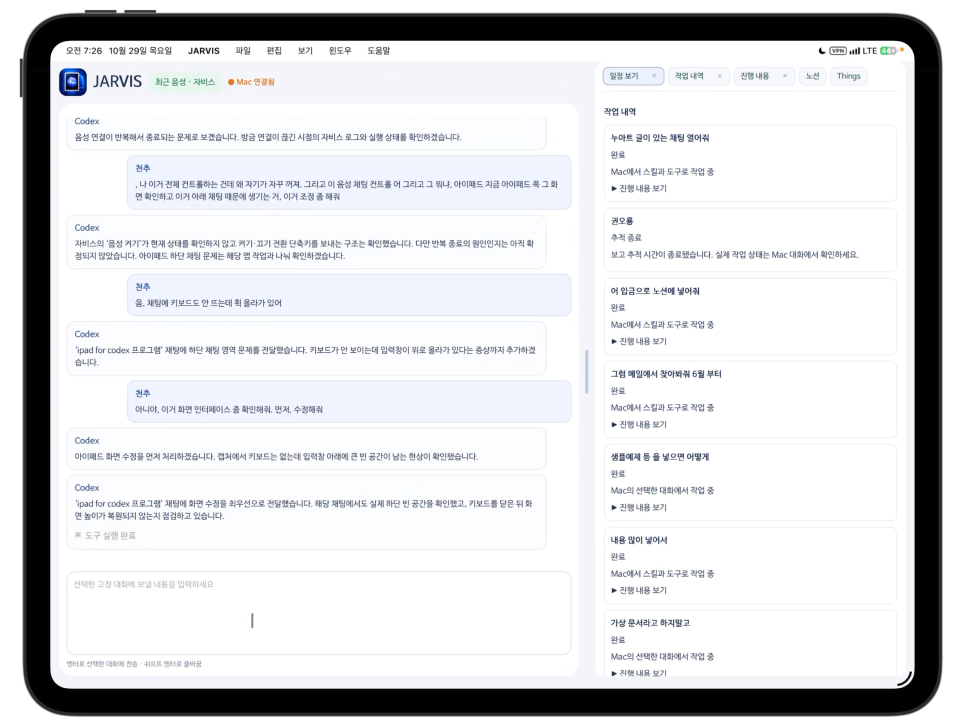Viewport: 966px width, 728px height.
Task: Expand 진행 내용 보기 under 내용 많이 넣어서
Action: click(x=638, y=590)
